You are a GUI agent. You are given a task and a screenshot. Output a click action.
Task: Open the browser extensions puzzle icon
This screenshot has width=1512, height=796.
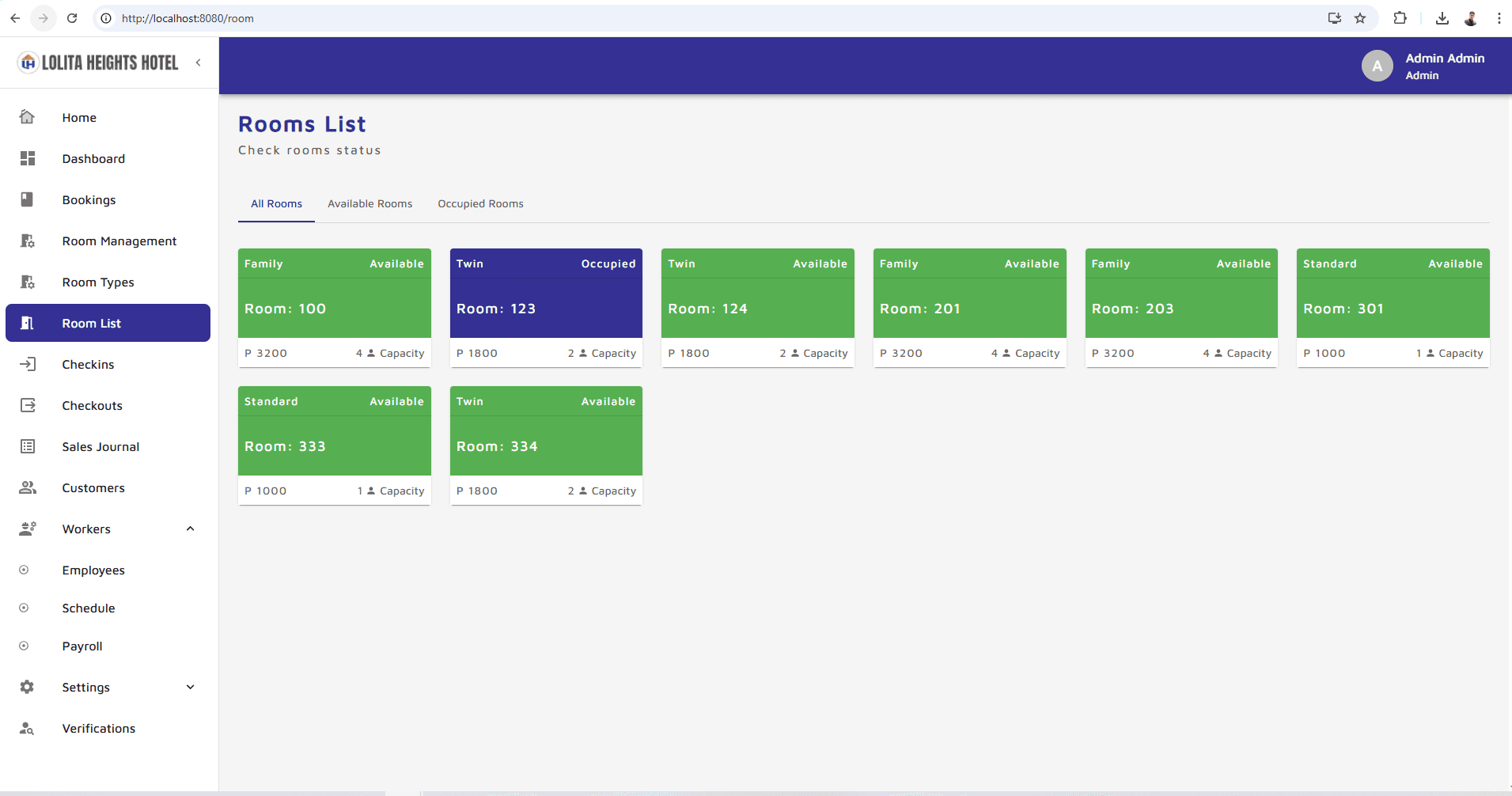(x=1400, y=18)
